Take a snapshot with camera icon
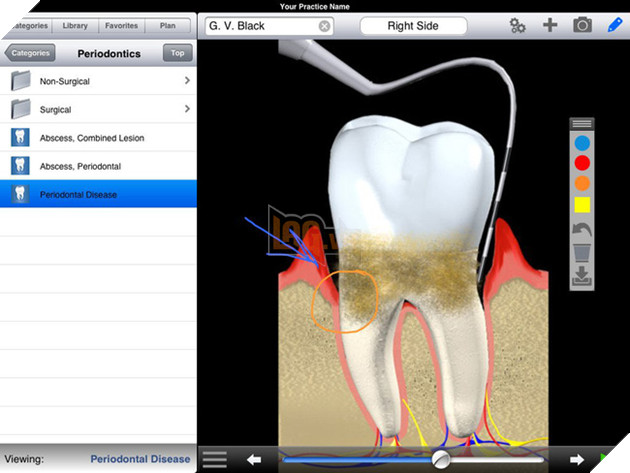Screen dimensions: 630x473 [582, 26]
